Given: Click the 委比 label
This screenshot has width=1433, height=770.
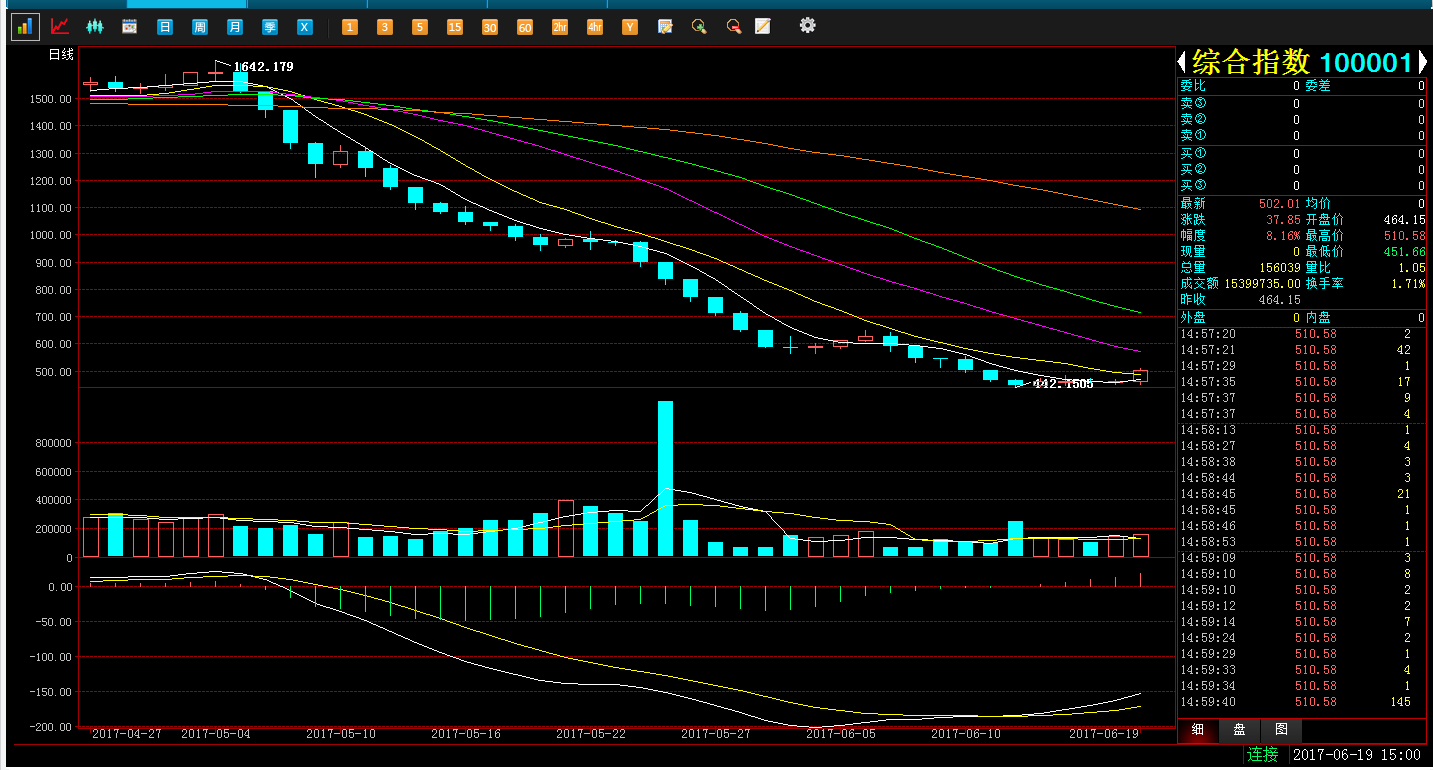Looking at the screenshot, I should point(1193,86).
